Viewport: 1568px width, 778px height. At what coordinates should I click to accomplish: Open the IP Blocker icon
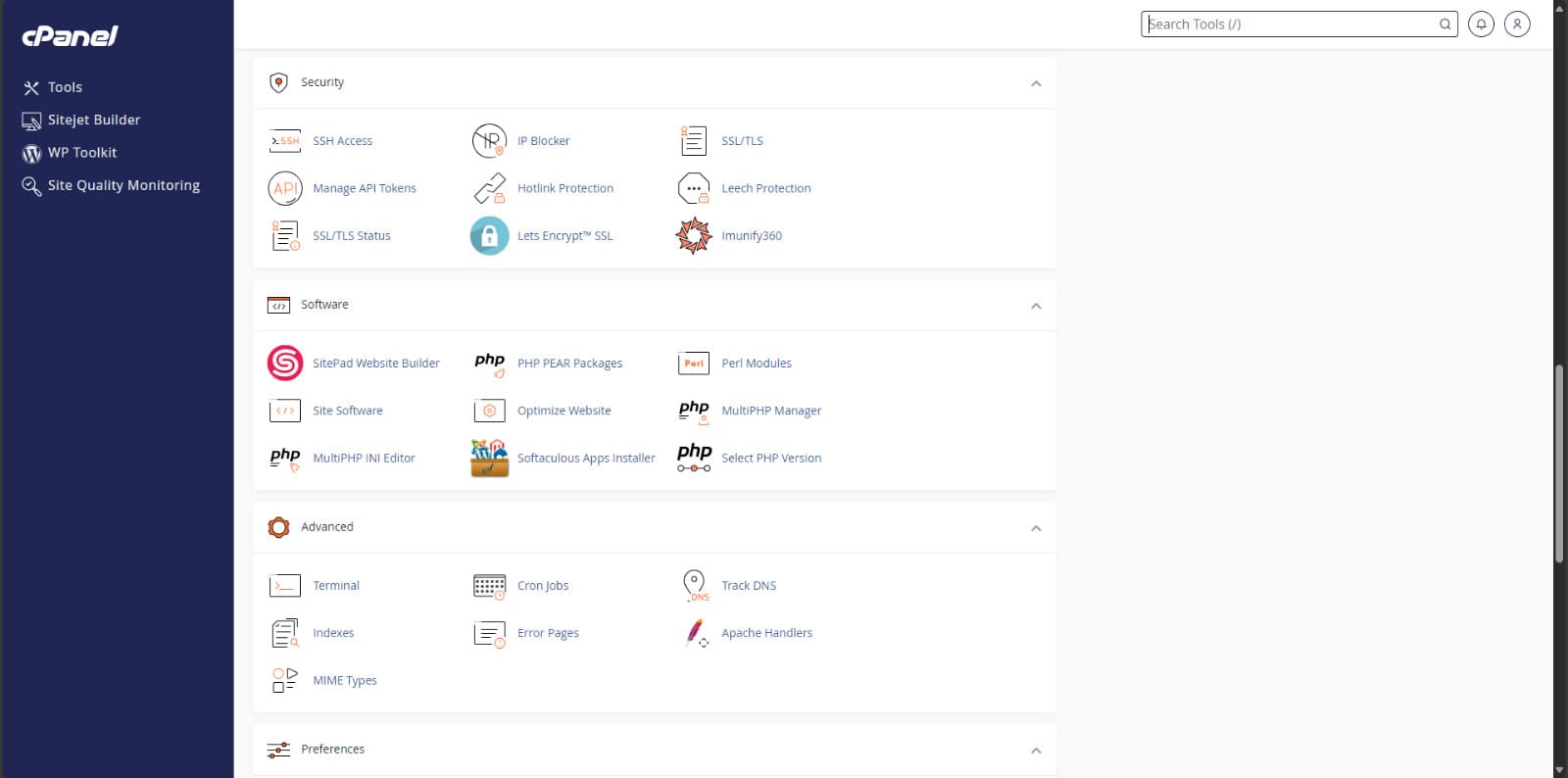(489, 141)
